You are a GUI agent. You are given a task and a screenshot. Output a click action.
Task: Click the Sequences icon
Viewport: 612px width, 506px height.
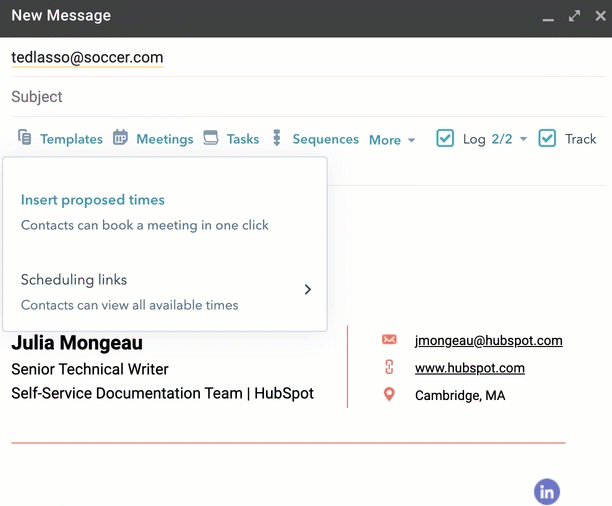tap(277, 138)
